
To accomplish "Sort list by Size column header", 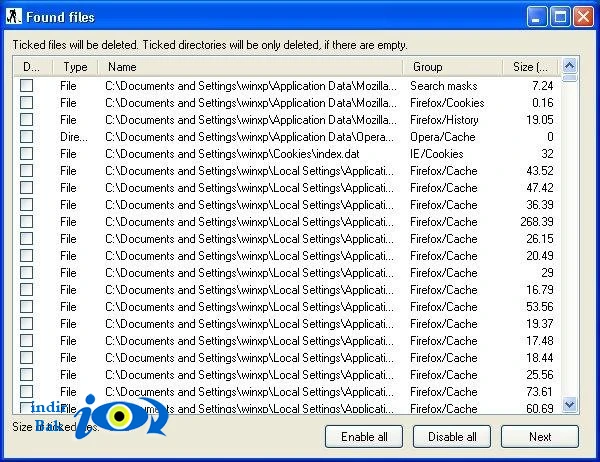I will (530, 67).
